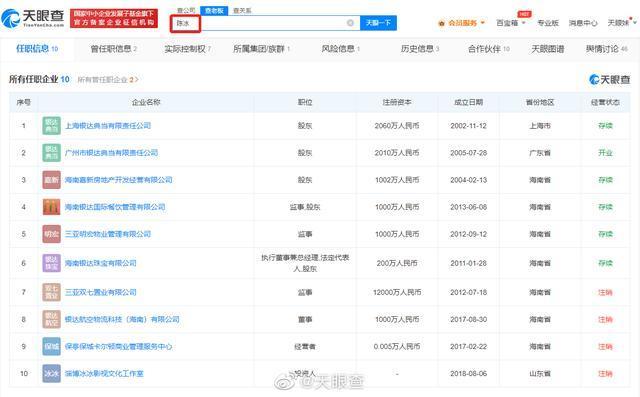Open the 曾任职信息 tab
This screenshot has height=397, width=640.
(113, 49)
